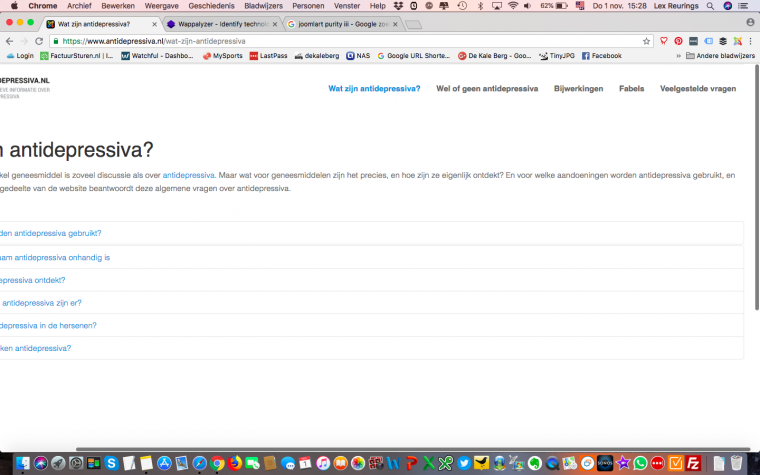760x475 pixels.
Task: Open the FactuurSturen.nl bookmark
Action: pyautogui.click(x=77, y=56)
